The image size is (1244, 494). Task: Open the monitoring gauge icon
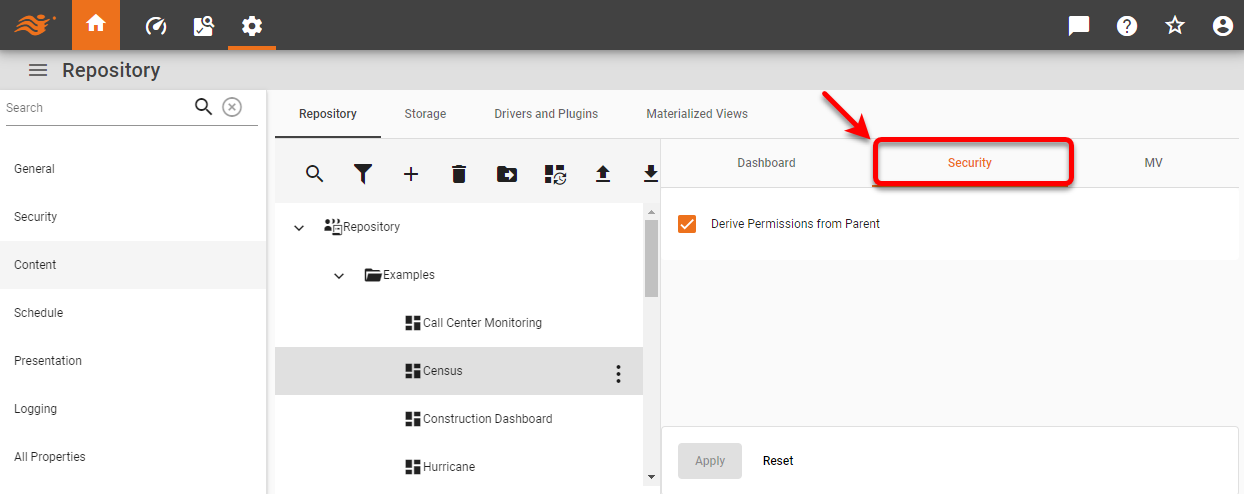point(156,26)
